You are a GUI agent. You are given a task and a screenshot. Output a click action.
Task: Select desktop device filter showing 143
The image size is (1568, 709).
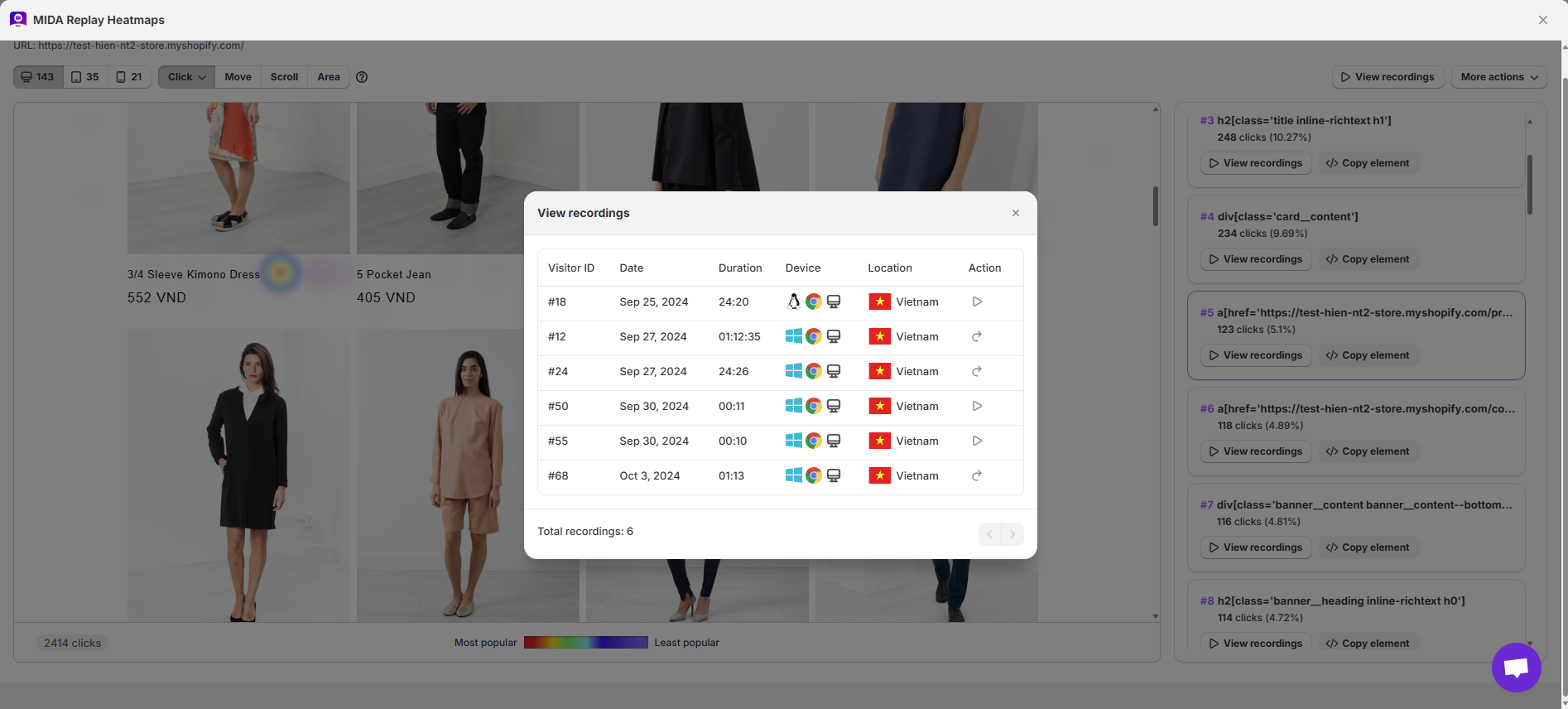pos(38,77)
